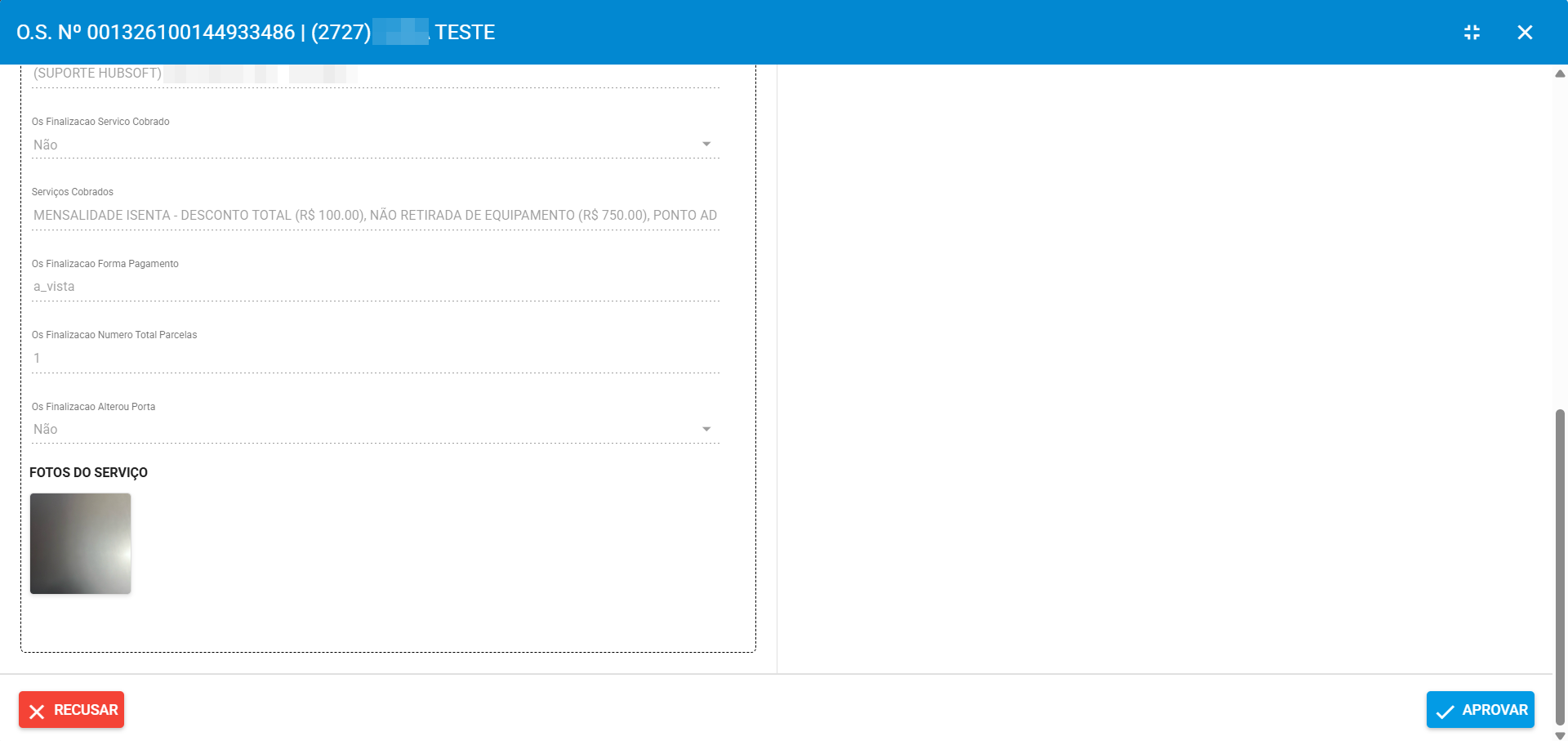Open the Alterou Porta dropdown arrow

coord(706,429)
